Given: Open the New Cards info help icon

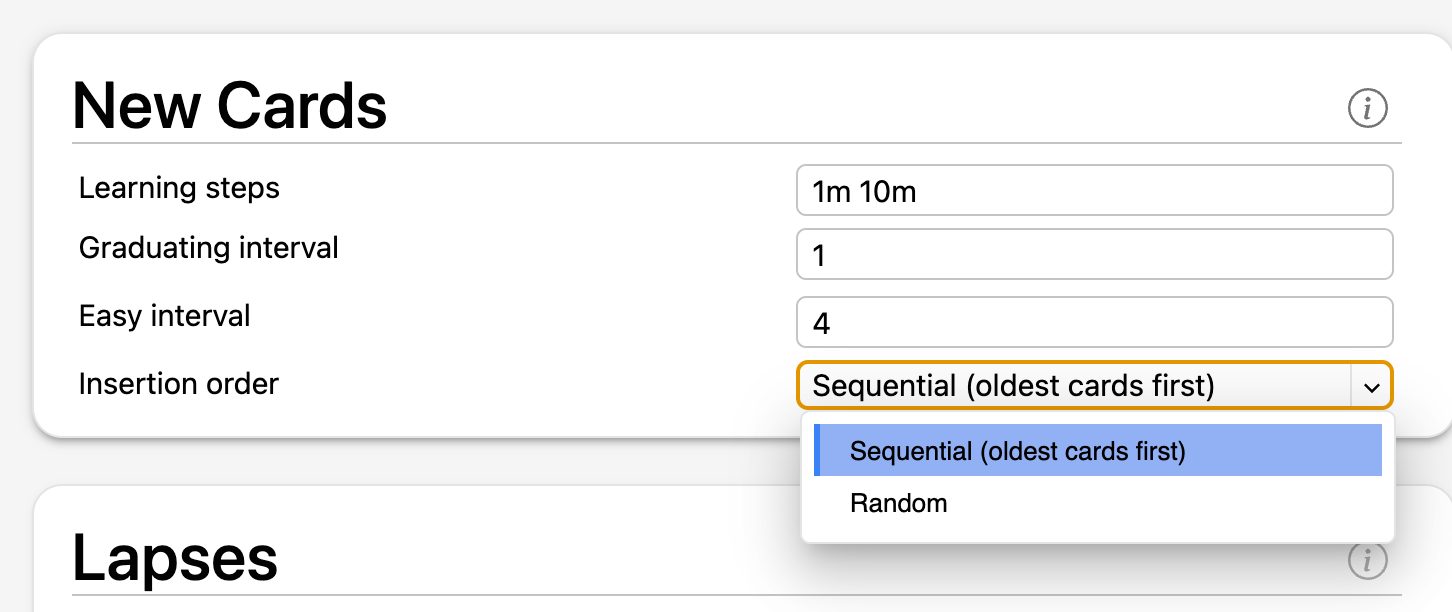Looking at the screenshot, I should [1367, 107].
